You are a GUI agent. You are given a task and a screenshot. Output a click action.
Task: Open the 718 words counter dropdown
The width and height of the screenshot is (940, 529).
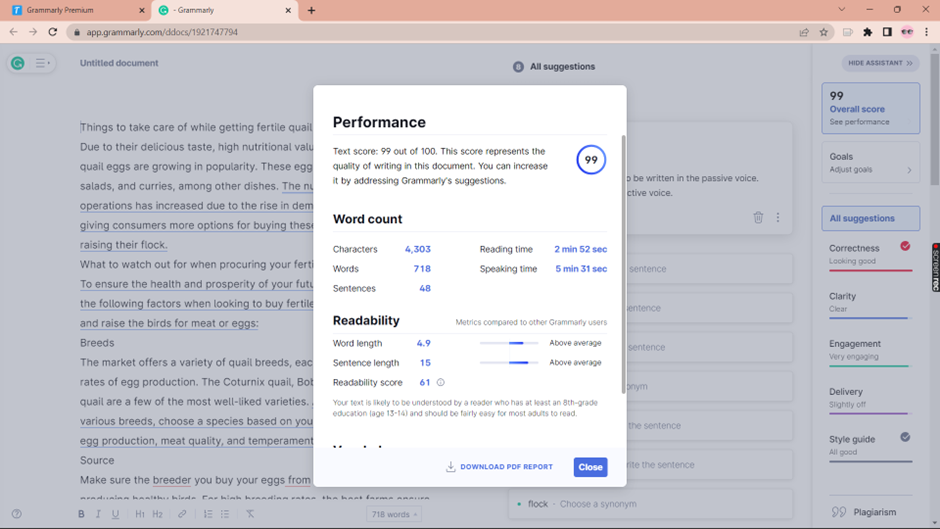click(x=394, y=514)
